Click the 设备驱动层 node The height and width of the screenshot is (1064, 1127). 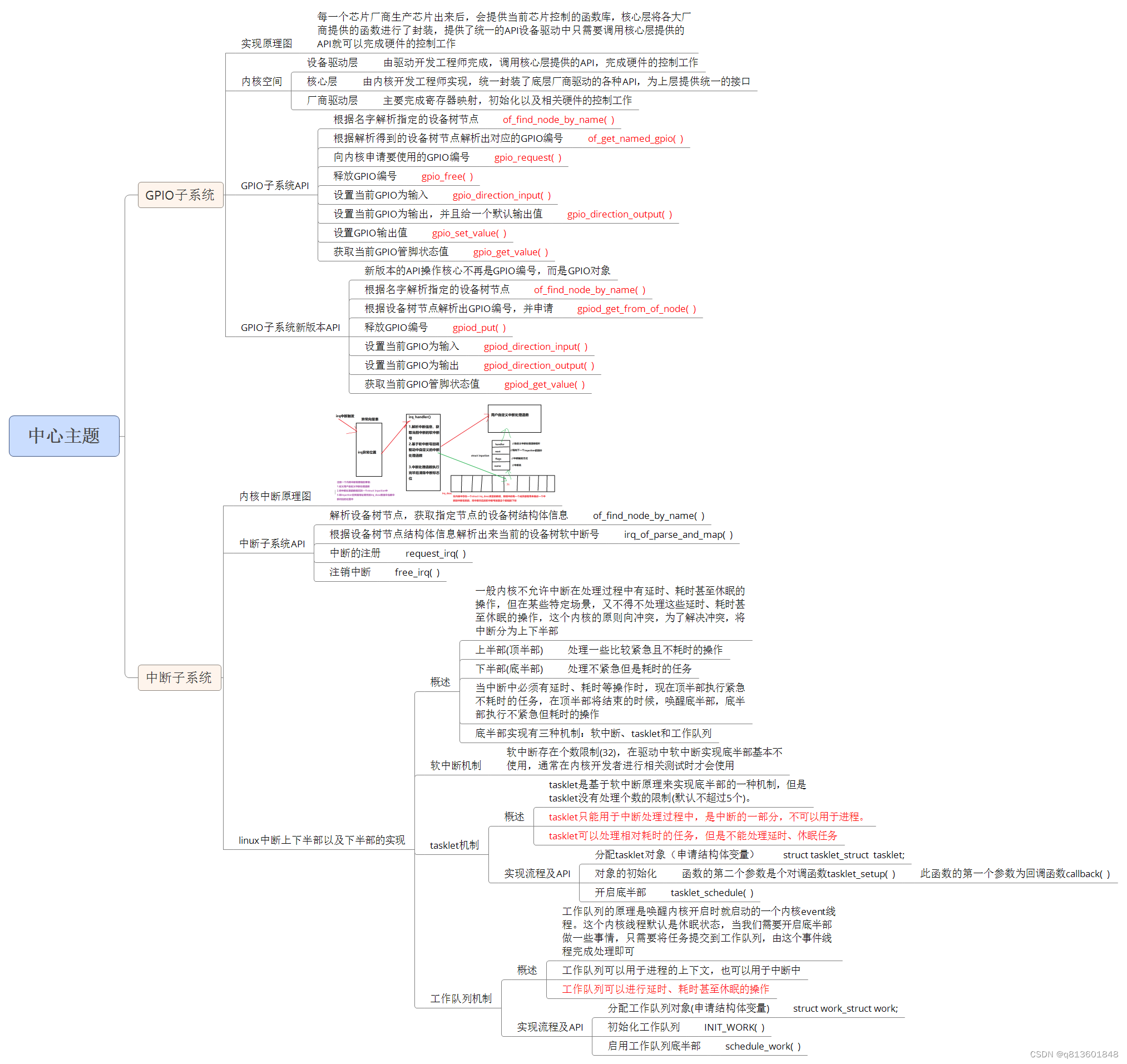[333, 62]
